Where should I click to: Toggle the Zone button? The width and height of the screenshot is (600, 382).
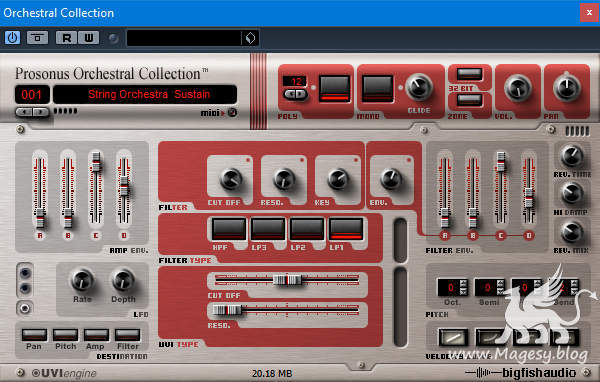coord(470,100)
